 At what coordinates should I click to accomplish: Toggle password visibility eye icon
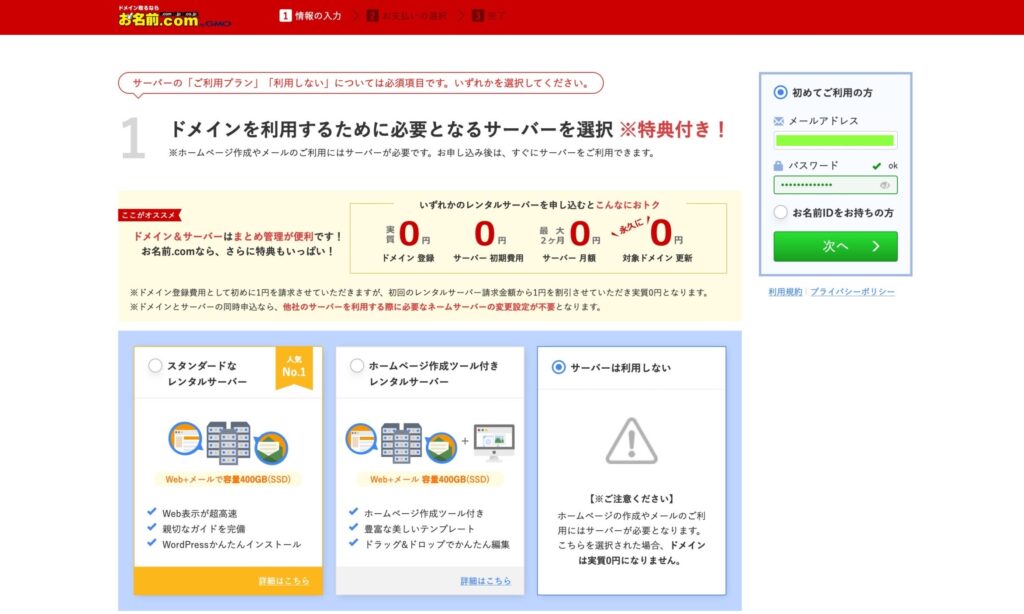click(x=884, y=185)
